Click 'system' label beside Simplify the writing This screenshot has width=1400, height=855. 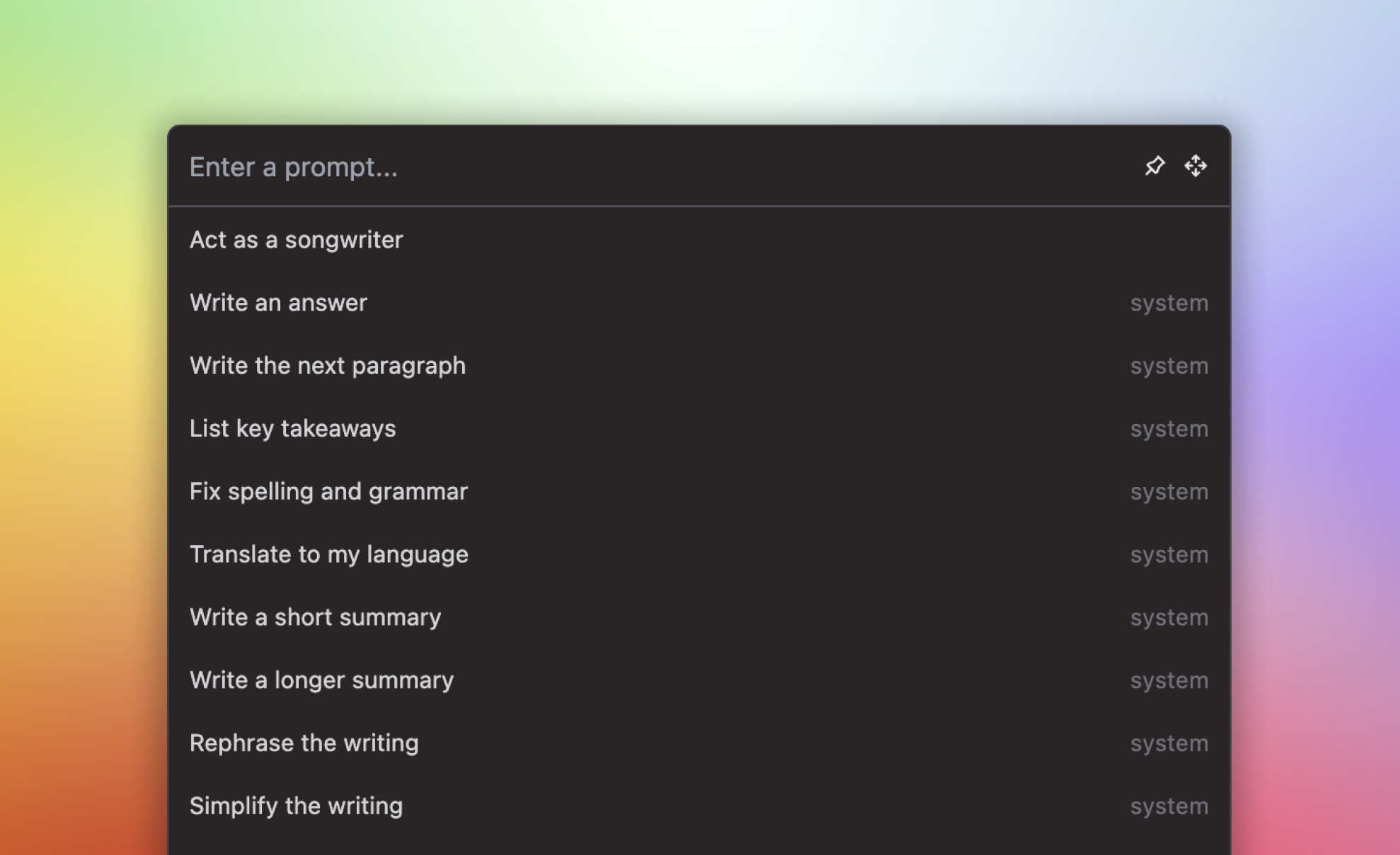(1169, 806)
